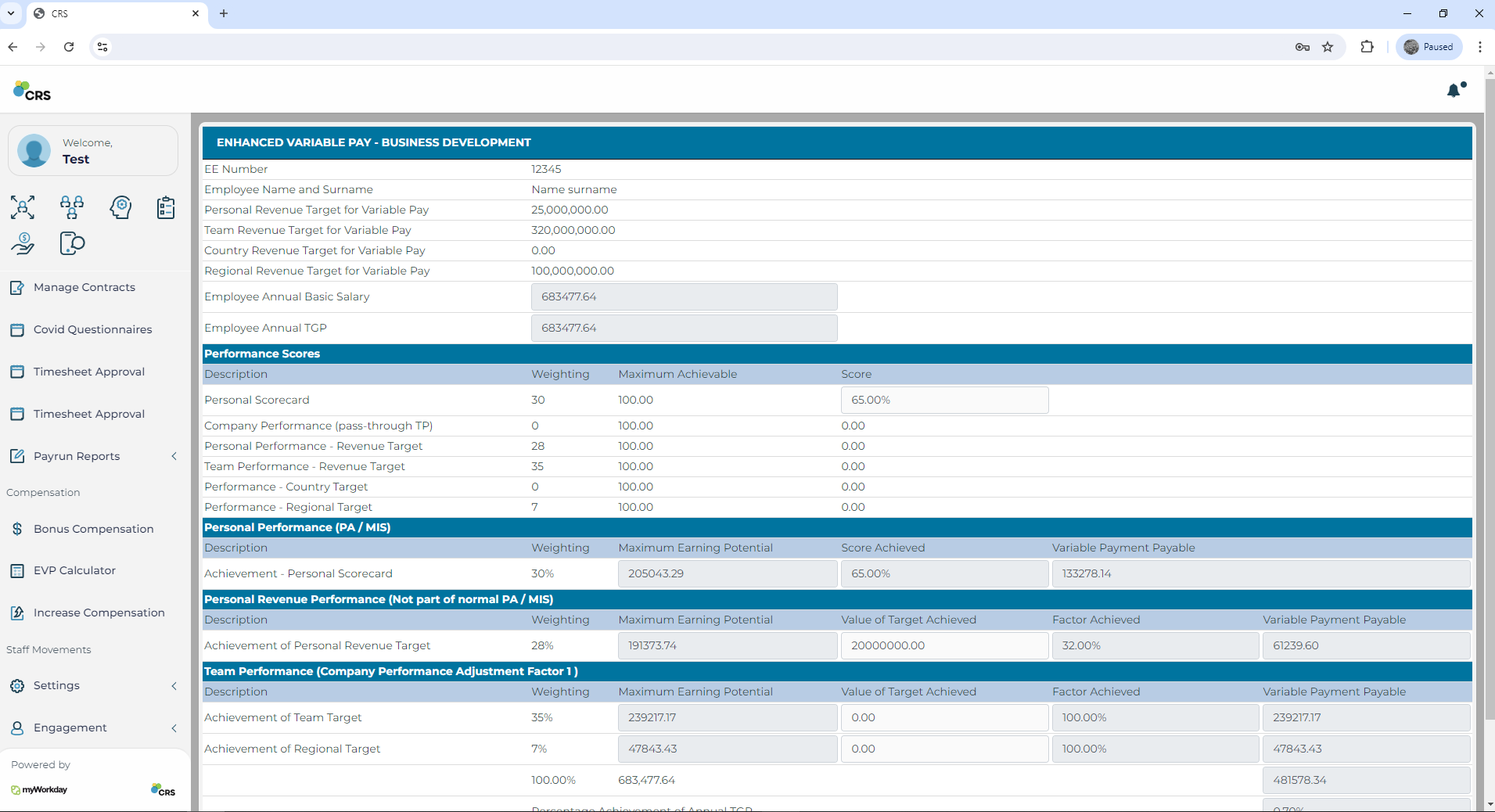Click the Settings menu label
The height and width of the screenshot is (812, 1495).
[56, 686]
